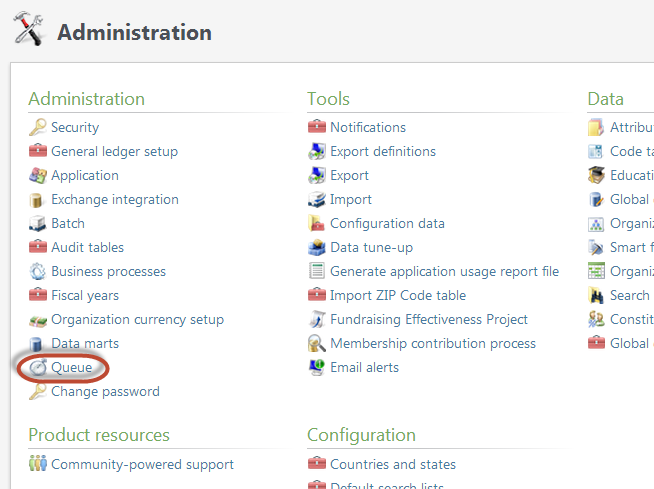
Task: Click the key icon beside Change password
Action: click(x=37, y=391)
